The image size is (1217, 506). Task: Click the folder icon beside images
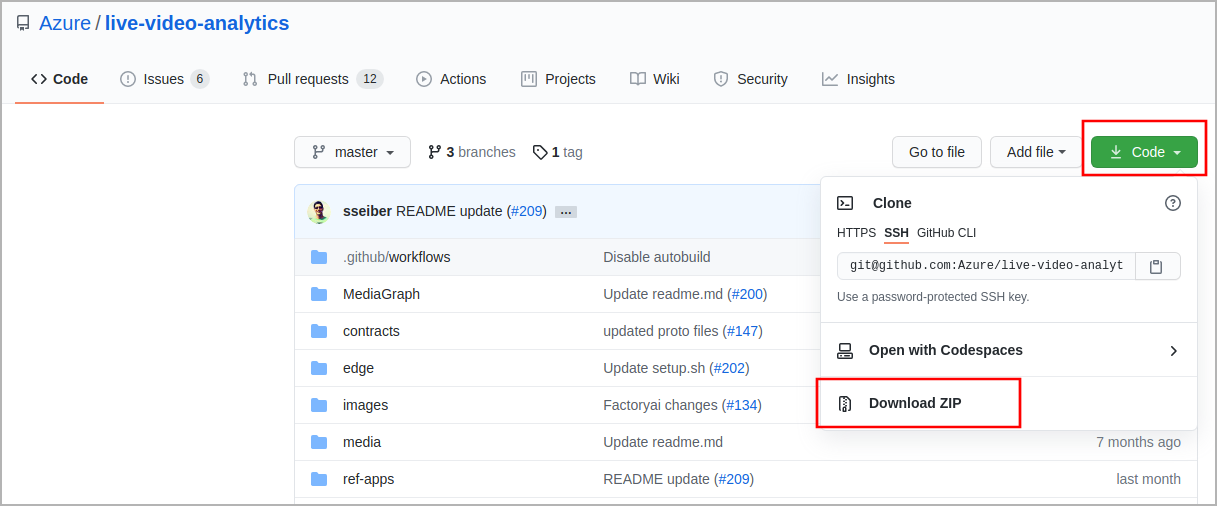point(319,405)
